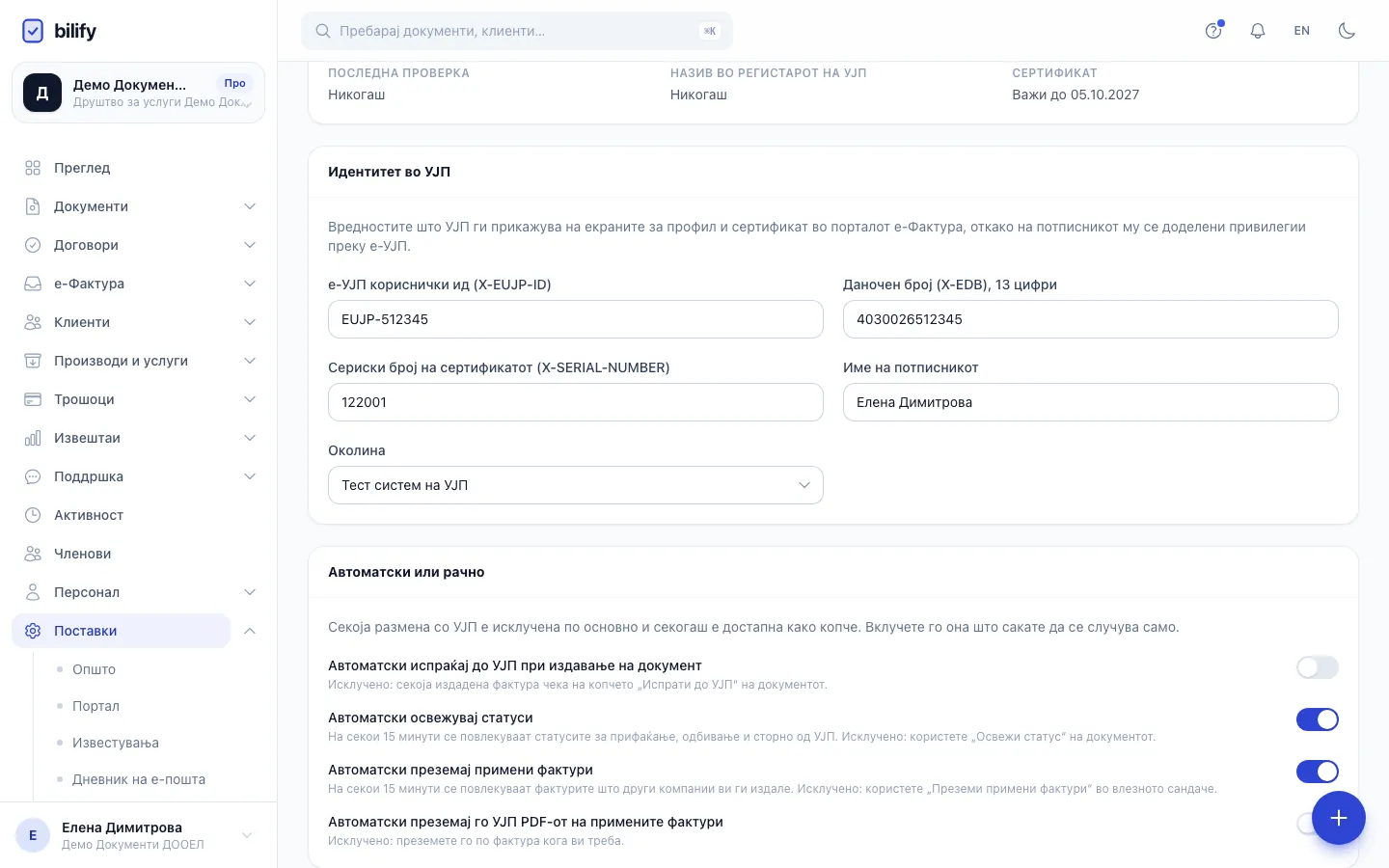Switch language to EN
The image size is (1389, 868).
tap(1302, 31)
